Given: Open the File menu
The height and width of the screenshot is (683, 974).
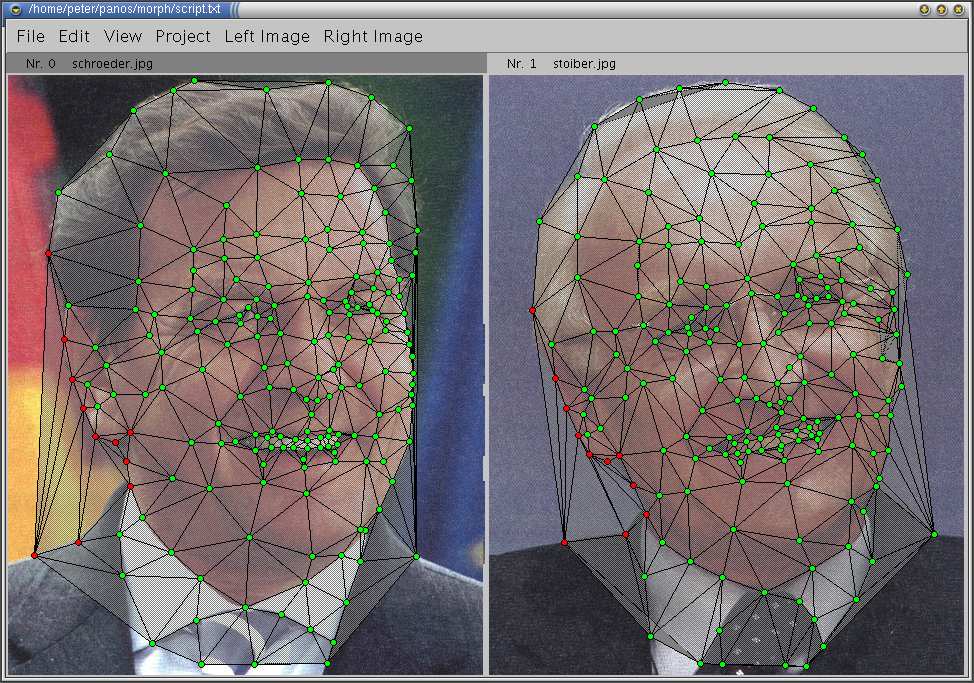Looking at the screenshot, I should (30, 37).
